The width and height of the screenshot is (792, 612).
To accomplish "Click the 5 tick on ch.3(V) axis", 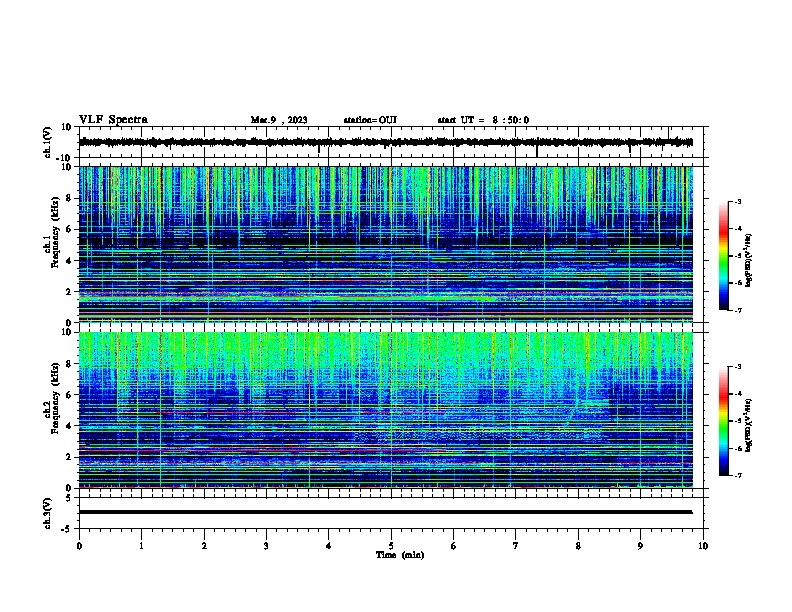I will (69, 498).
